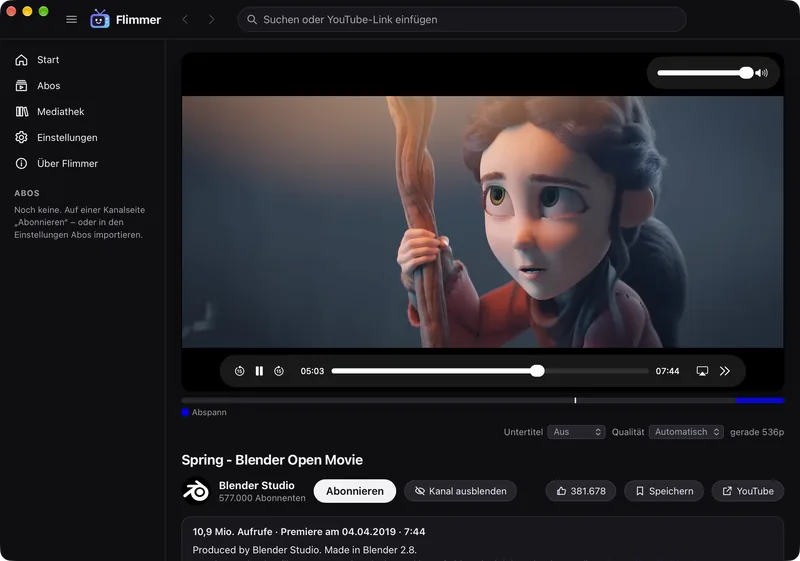Click the home icon beside Start

coord(21,60)
